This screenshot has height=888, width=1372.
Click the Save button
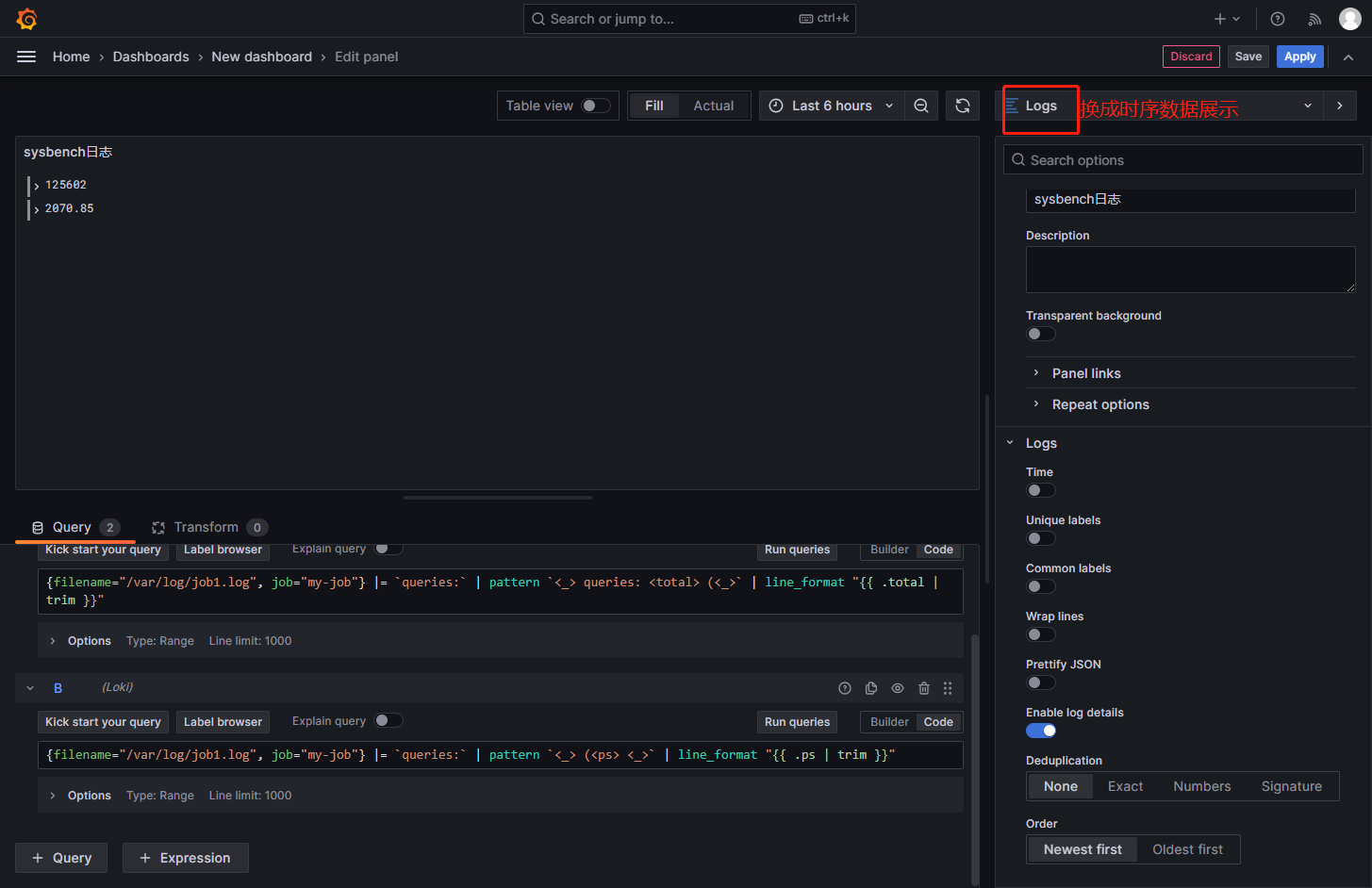(x=1248, y=57)
